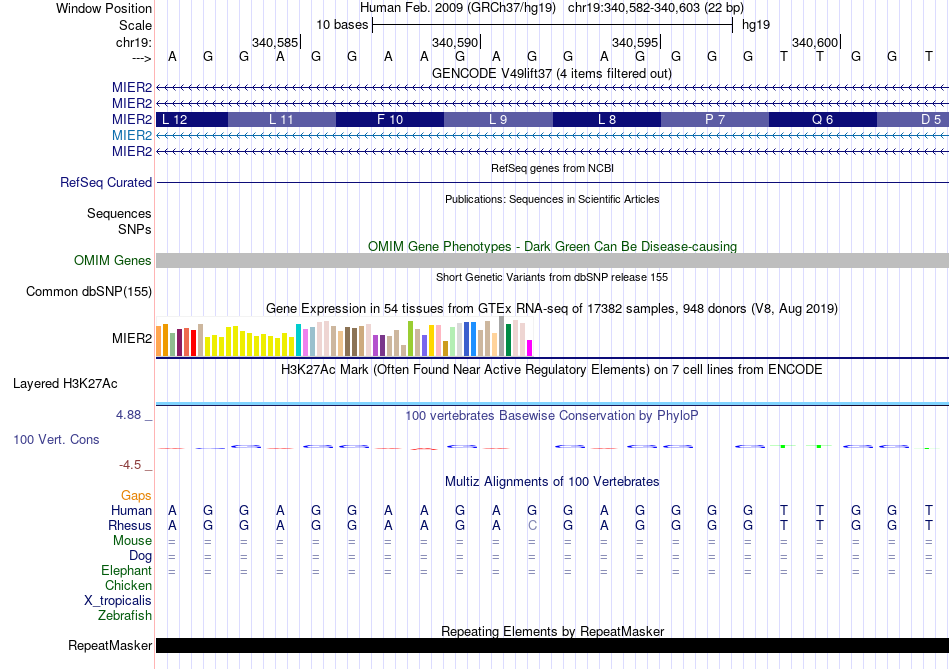Screen dimensions: 950x669
Task: Click the RefSeq Curated track label
Action: tap(106, 183)
